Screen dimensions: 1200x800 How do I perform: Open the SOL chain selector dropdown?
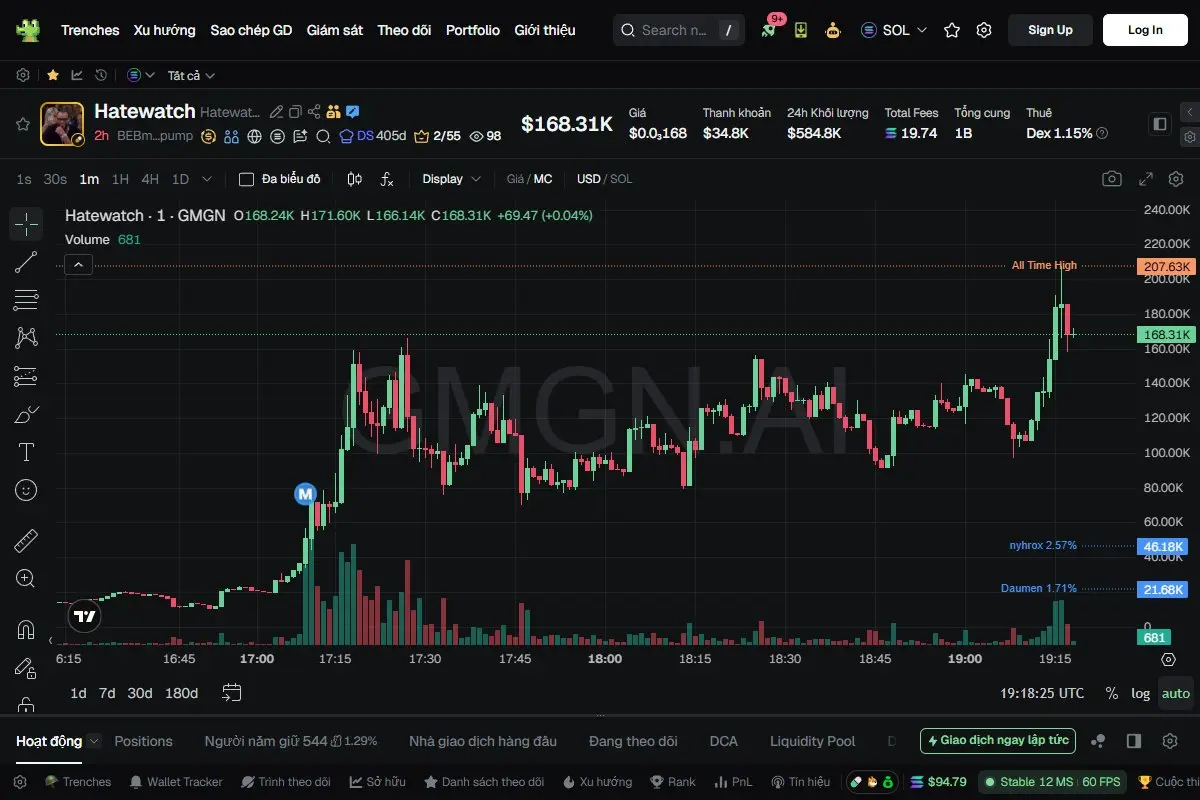tap(894, 30)
